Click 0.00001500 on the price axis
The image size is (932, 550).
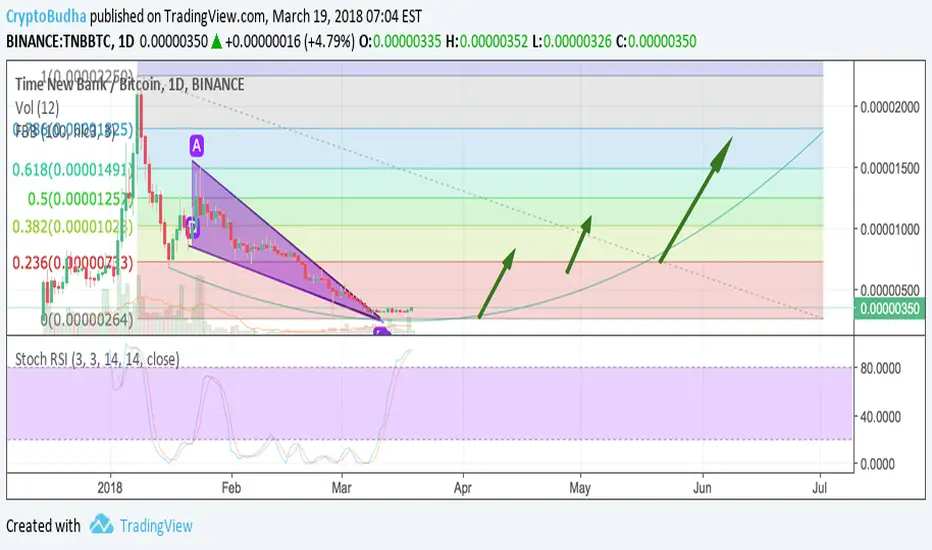[890, 168]
